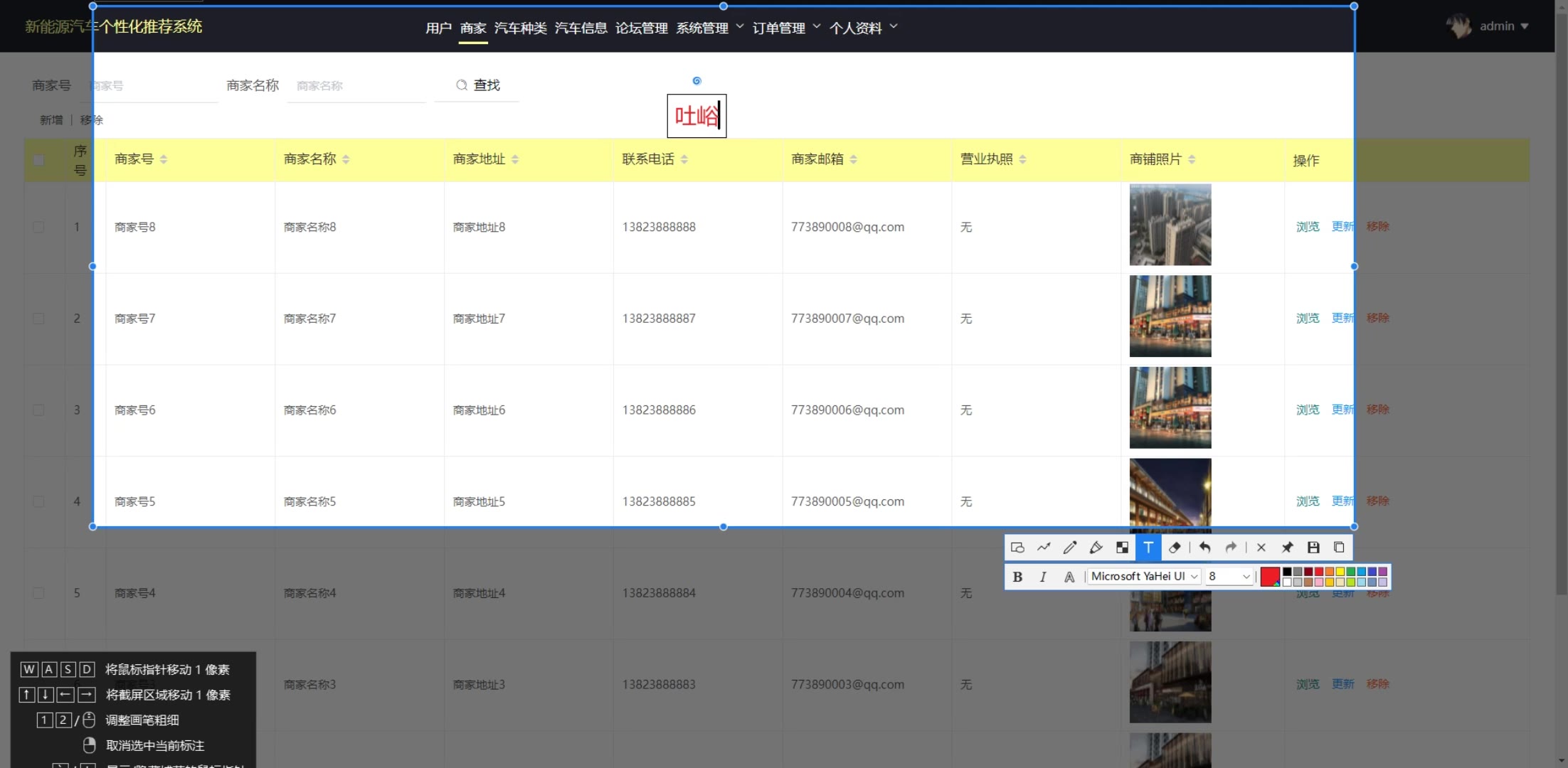Select the mosaic blur tool

pyautogui.click(x=1122, y=548)
